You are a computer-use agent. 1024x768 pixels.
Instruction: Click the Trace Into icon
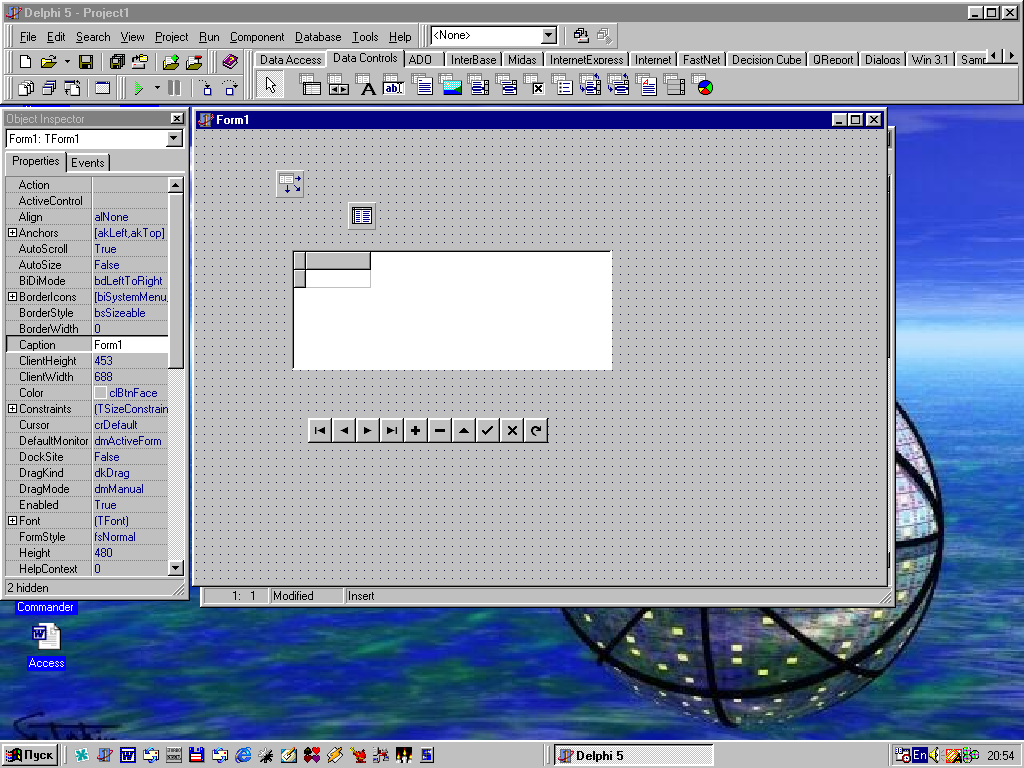[x=206, y=88]
